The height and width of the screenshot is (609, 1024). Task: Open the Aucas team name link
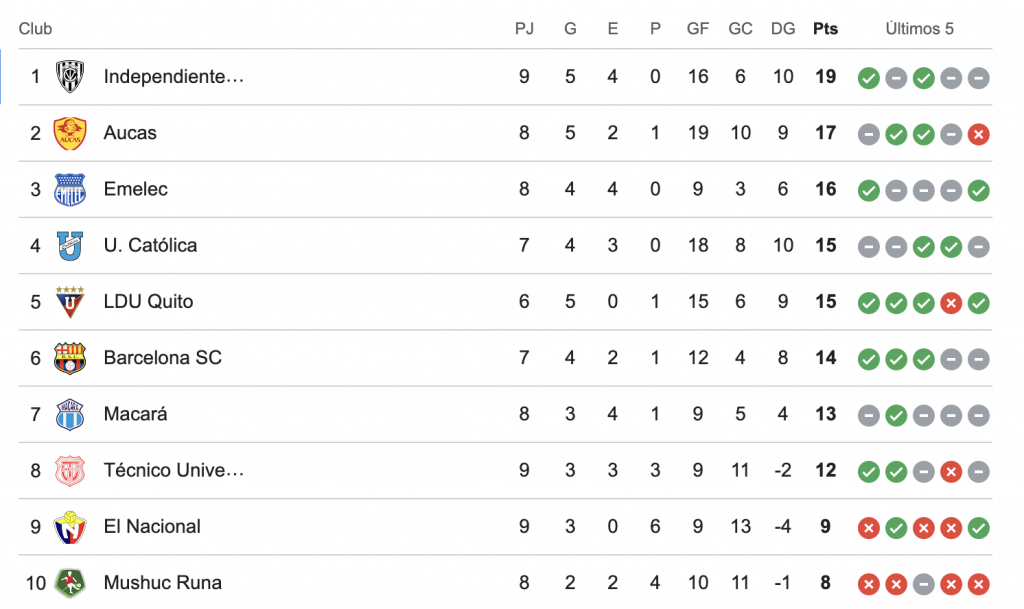pos(130,133)
